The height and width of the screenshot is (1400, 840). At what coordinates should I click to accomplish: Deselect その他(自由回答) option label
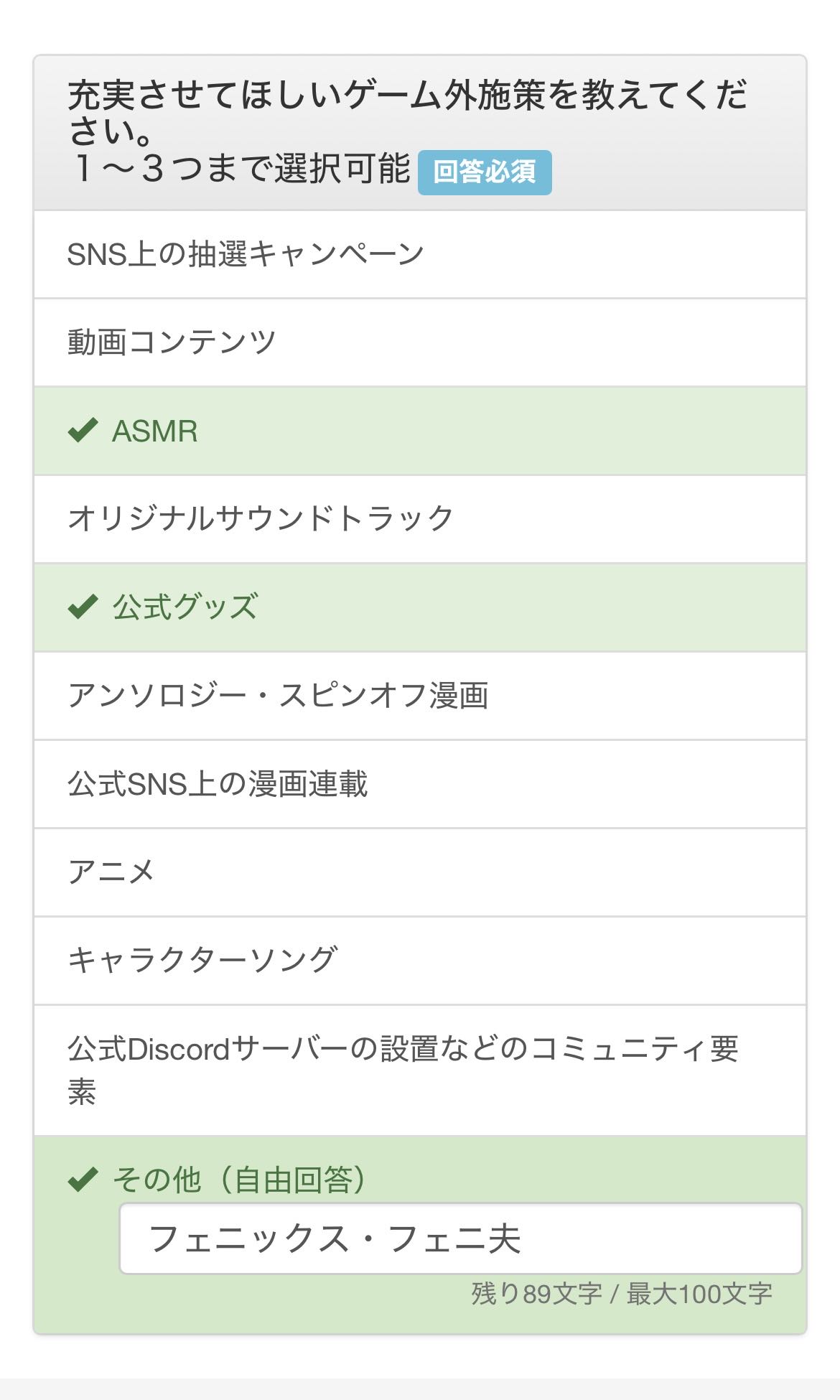pos(240,1179)
